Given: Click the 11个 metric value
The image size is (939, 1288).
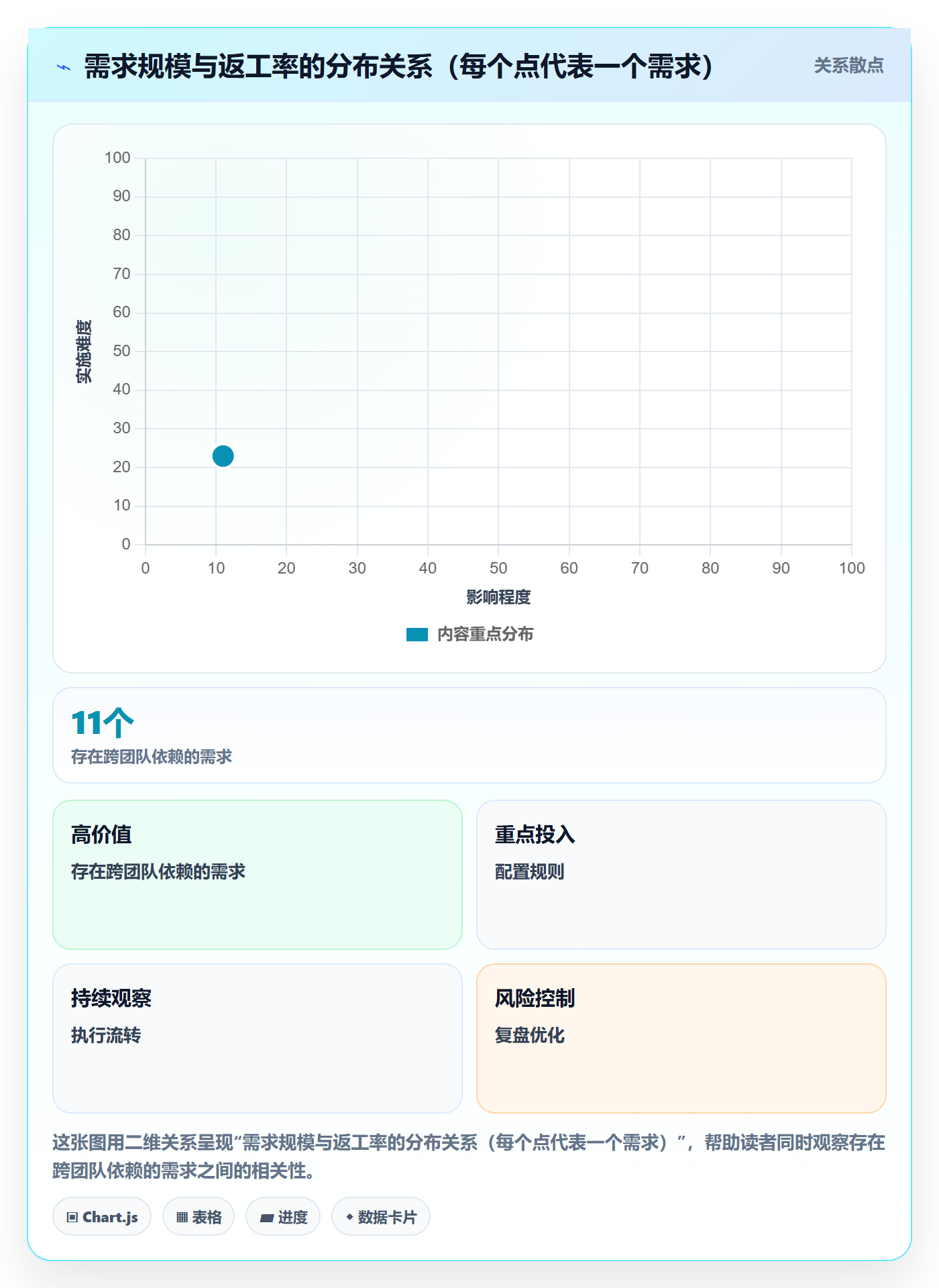Looking at the screenshot, I should click(103, 723).
